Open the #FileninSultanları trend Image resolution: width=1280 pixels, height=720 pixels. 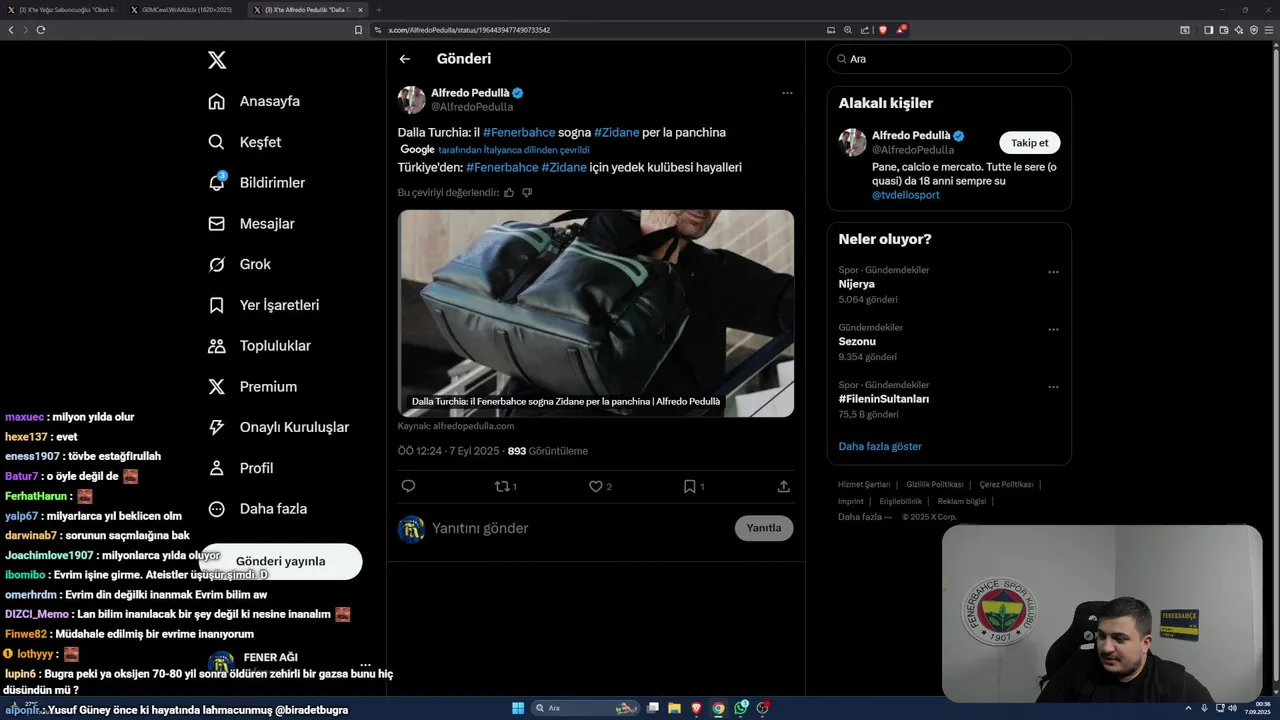tap(884, 399)
